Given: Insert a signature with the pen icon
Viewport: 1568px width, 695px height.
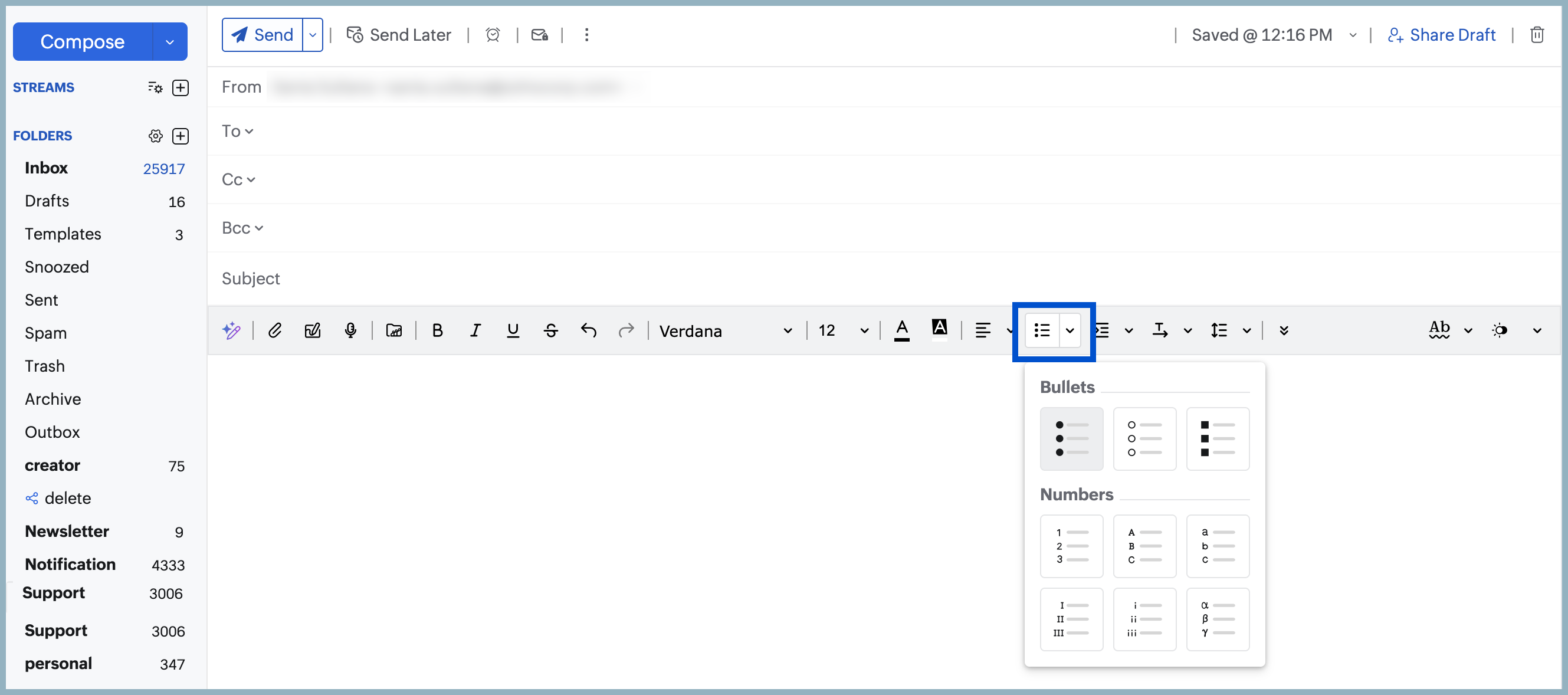Looking at the screenshot, I should [313, 330].
